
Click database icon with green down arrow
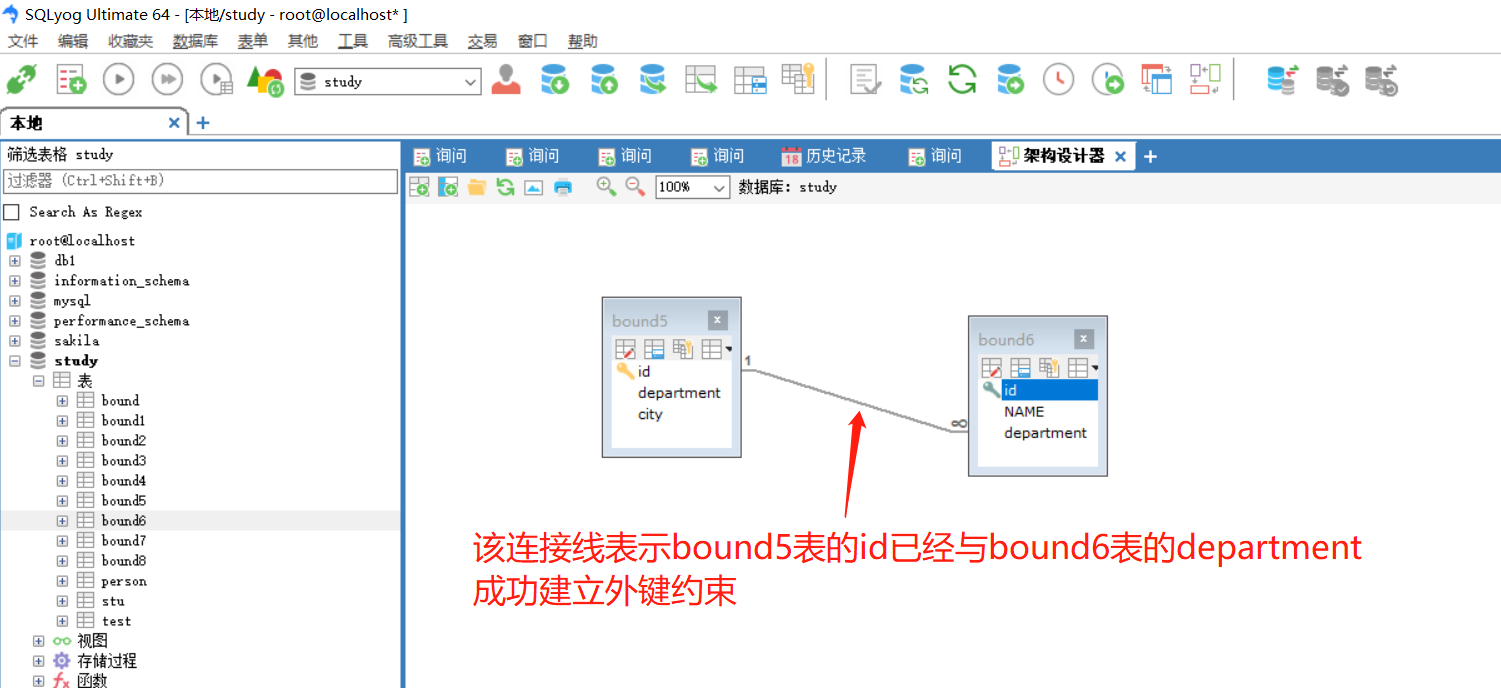(555, 80)
